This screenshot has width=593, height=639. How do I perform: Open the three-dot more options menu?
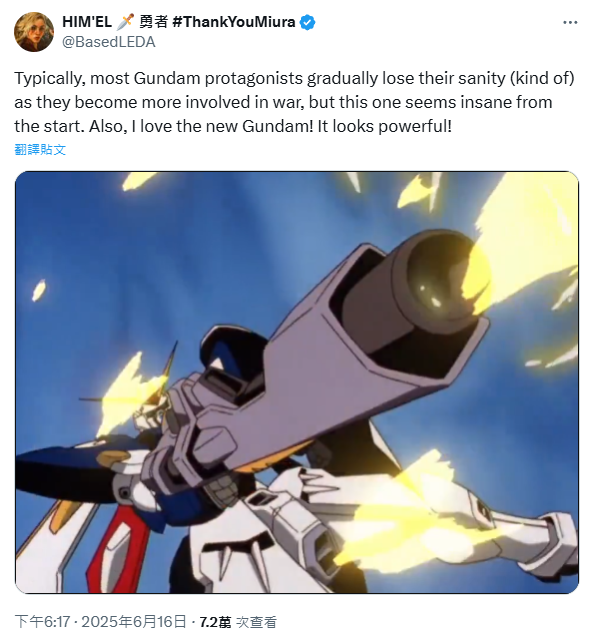click(570, 22)
